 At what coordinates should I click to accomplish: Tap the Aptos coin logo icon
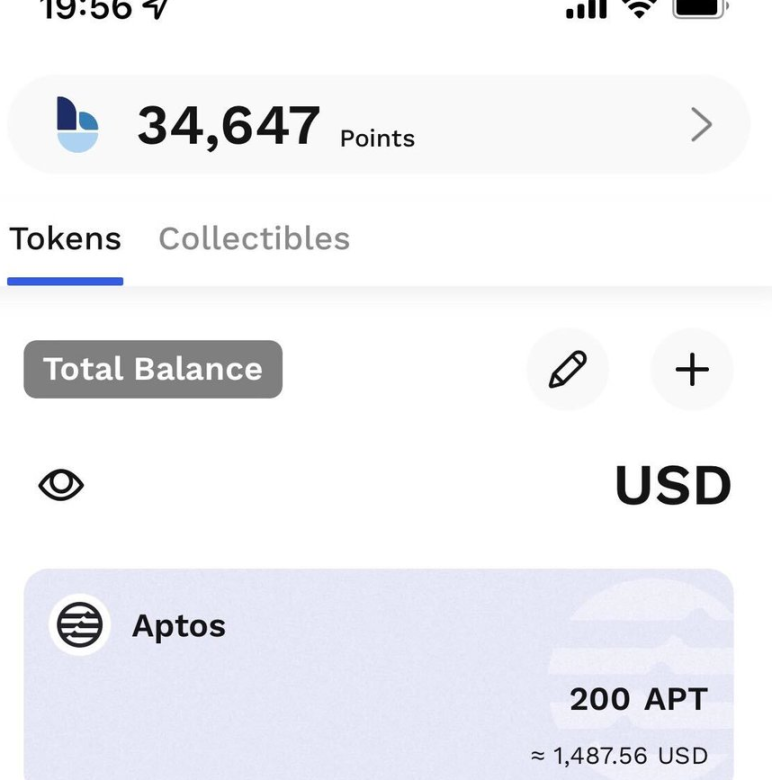coord(79,626)
